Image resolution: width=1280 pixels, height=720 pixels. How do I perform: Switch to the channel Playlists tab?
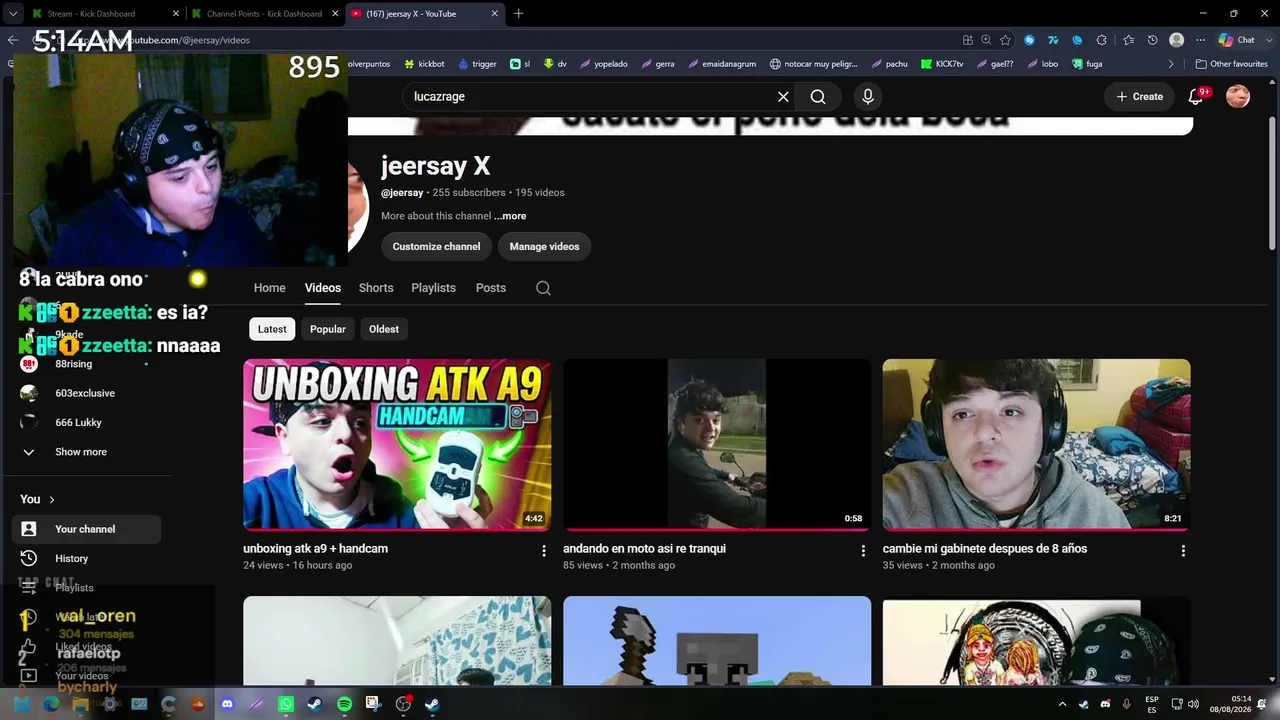click(433, 288)
